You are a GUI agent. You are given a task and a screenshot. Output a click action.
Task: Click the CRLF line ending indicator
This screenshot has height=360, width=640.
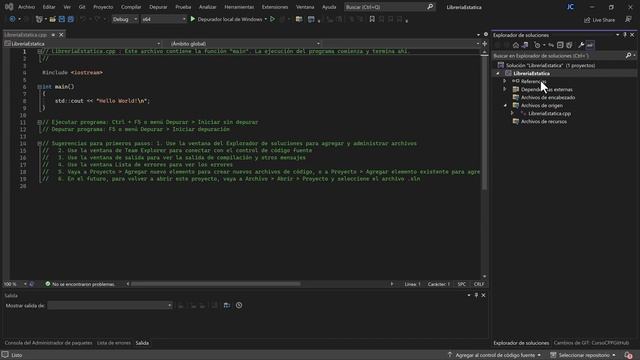tap(479, 284)
